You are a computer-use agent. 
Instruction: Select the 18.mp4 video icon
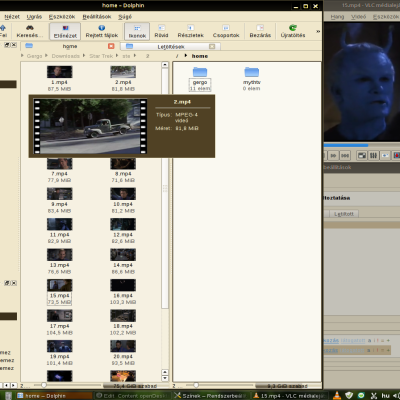coord(123,316)
